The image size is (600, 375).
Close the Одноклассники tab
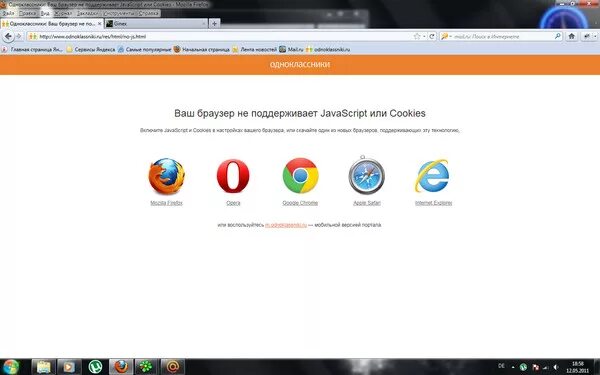click(99, 24)
